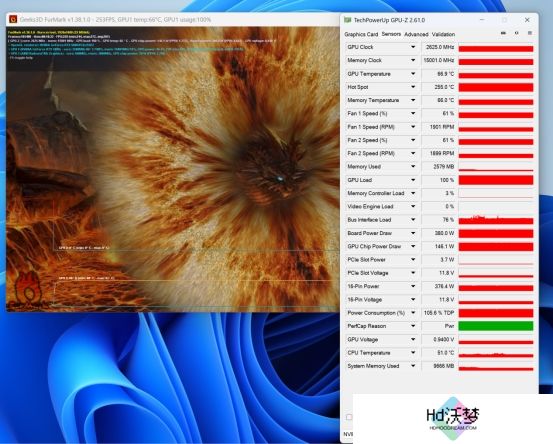Open the GPU Temperature dropdown arrow

413,74
